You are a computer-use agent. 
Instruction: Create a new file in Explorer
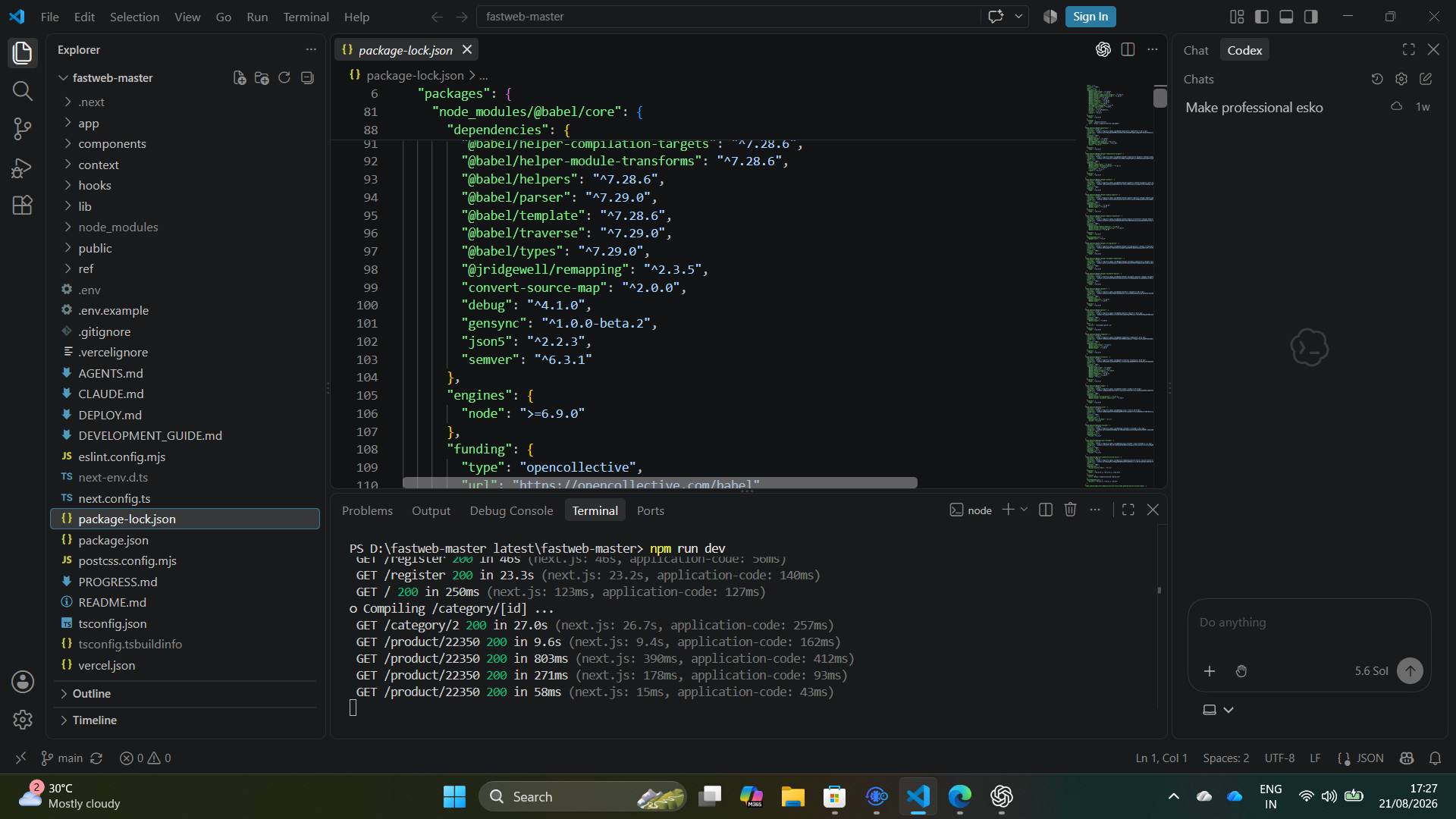pos(240,77)
